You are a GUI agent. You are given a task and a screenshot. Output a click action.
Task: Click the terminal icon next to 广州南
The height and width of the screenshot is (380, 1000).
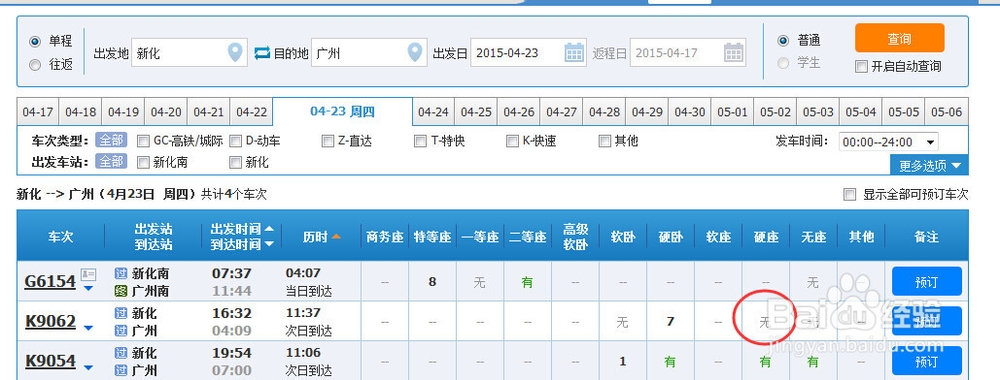(121, 291)
